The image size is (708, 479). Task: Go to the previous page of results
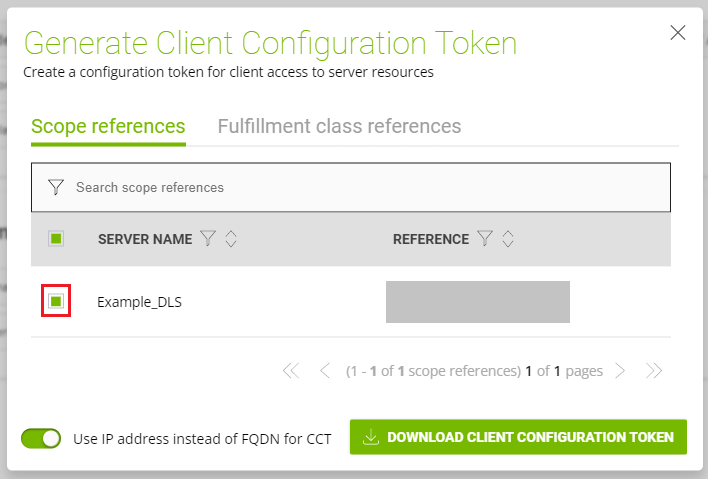click(324, 371)
